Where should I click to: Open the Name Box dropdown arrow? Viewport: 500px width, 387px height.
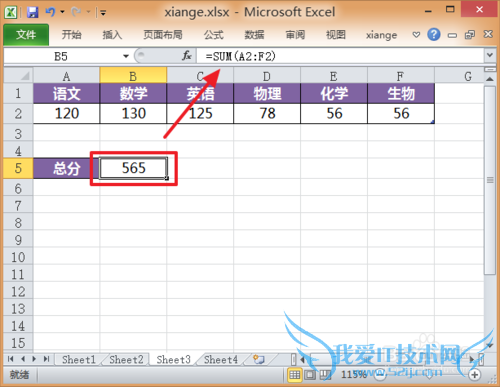(x=126, y=56)
